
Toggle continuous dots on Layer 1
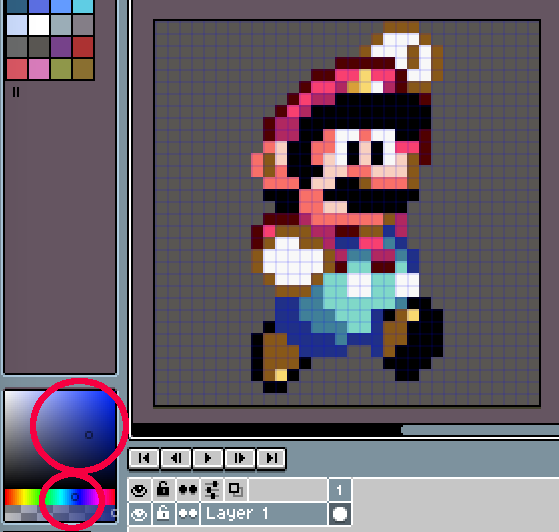pos(188,514)
